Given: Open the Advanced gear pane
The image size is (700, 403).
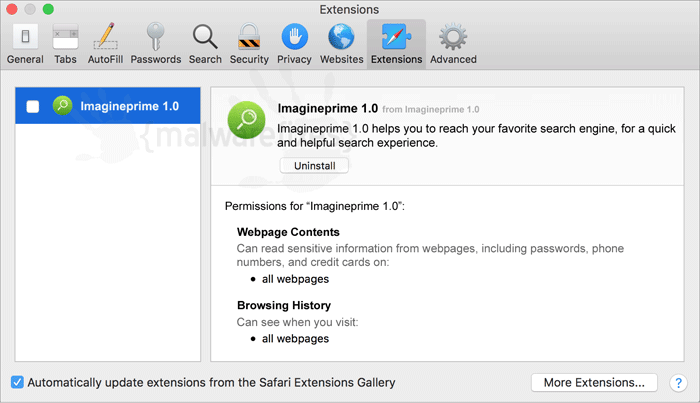Looking at the screenshot, I should pyautogui.click(x=453, y=44).
